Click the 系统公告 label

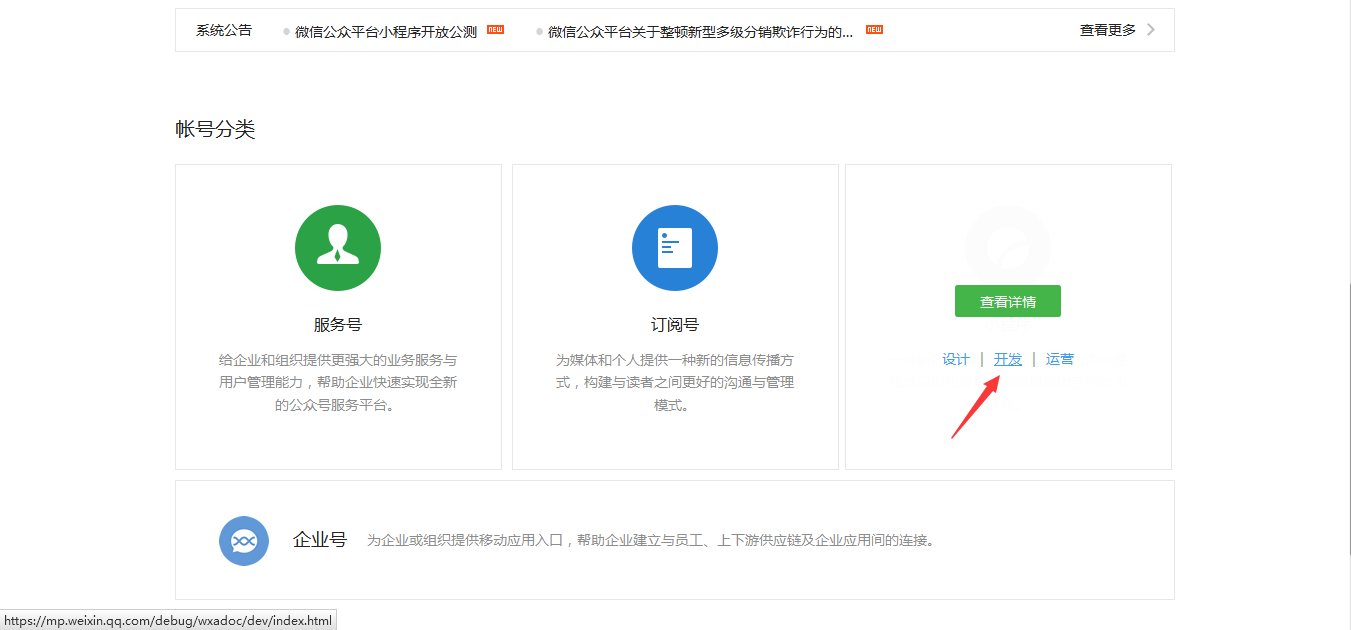tap(224, 30)
